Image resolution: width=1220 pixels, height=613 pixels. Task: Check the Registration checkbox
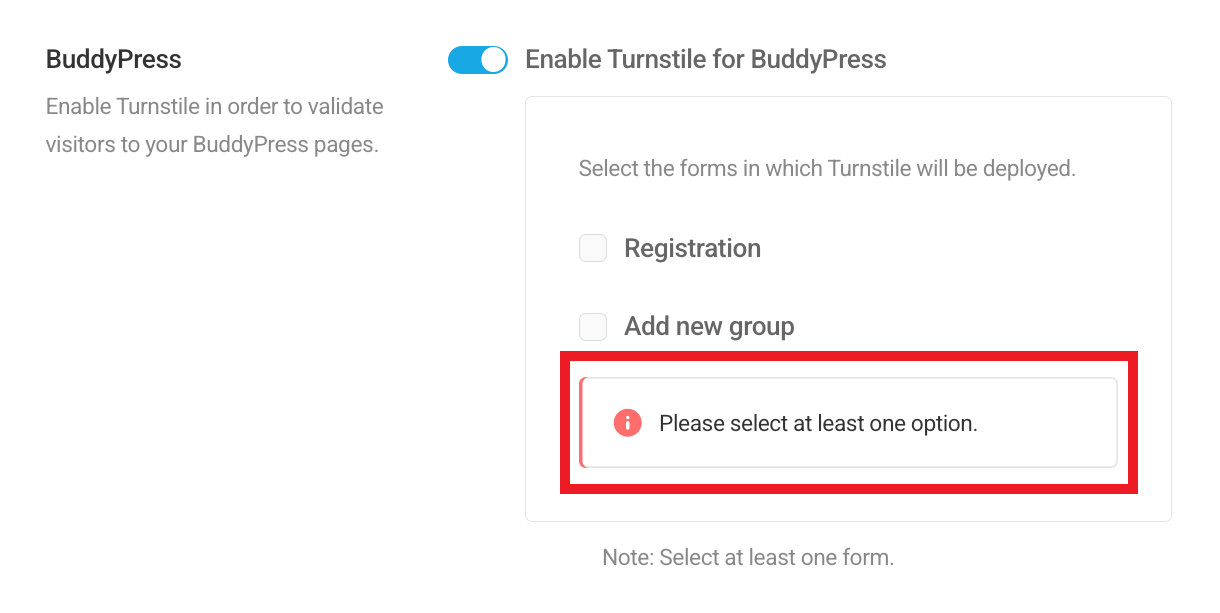(593, 247)
